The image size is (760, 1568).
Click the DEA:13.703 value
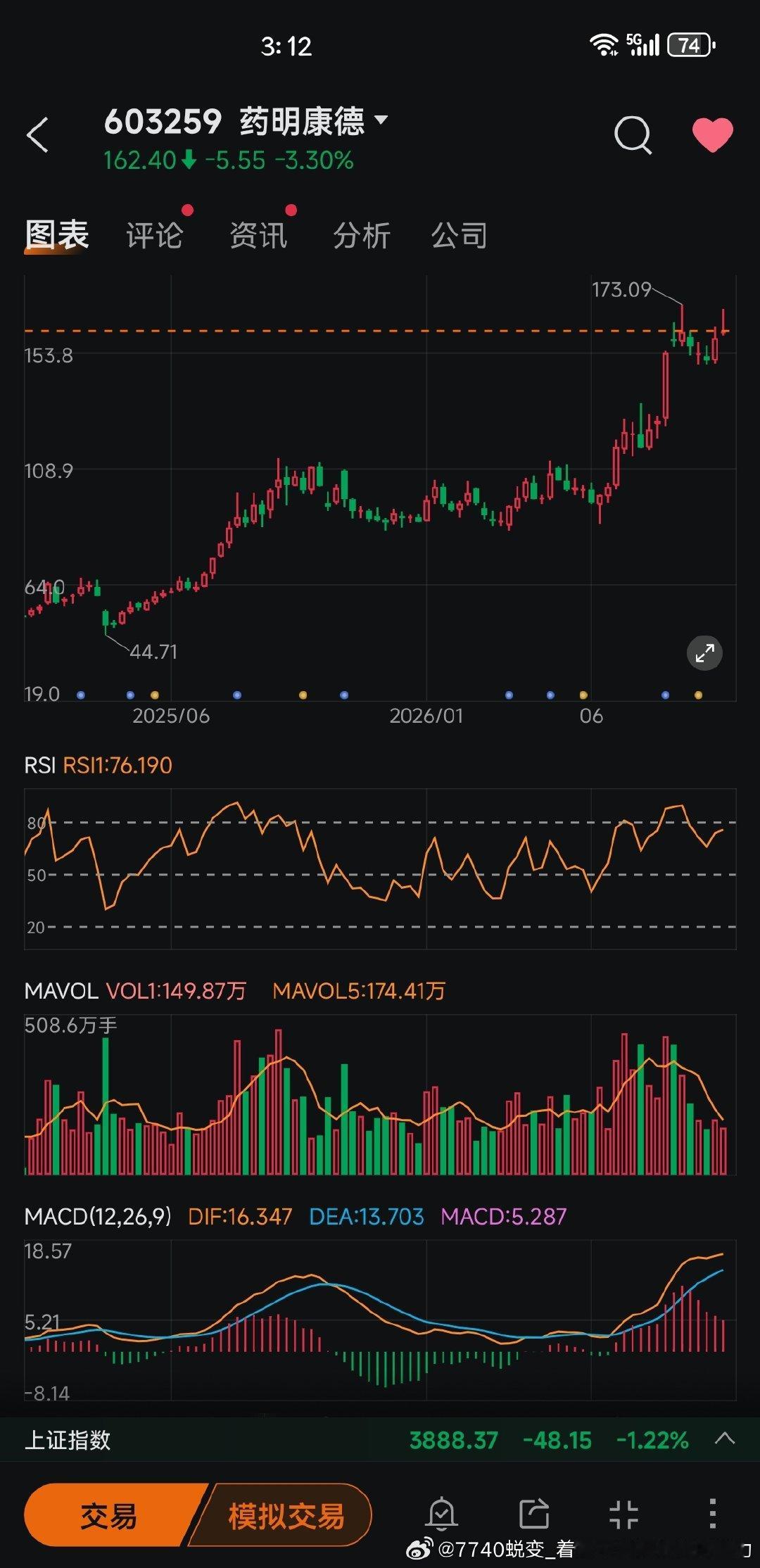click(367, 1216)
